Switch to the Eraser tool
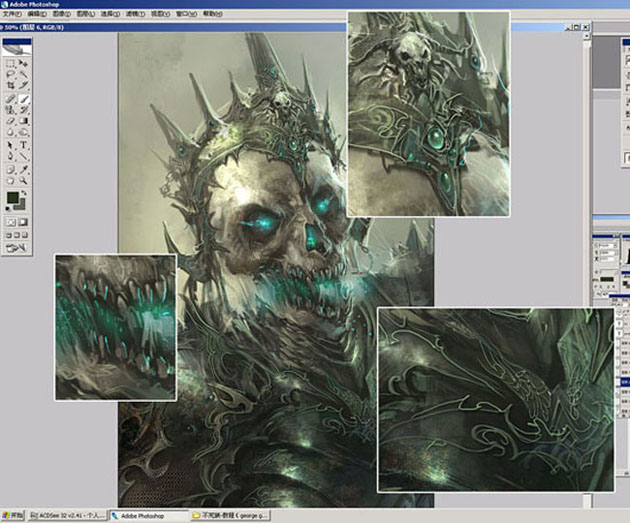Image resolution: width=630 pixels, height=523 pixels. click(x=10, y=121)
